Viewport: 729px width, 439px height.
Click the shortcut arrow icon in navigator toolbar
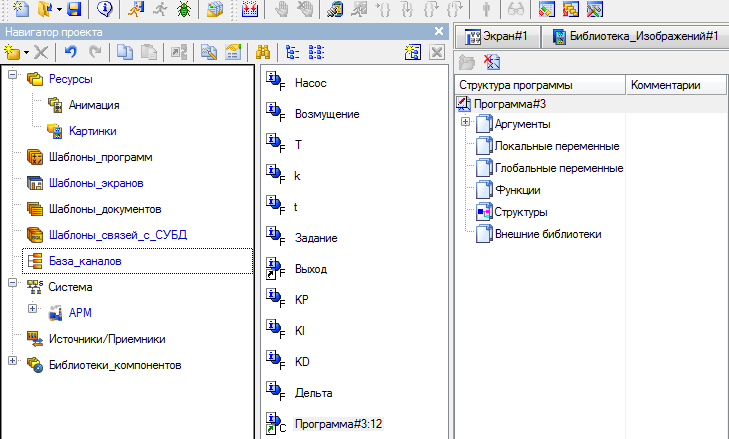coord(179,52)
